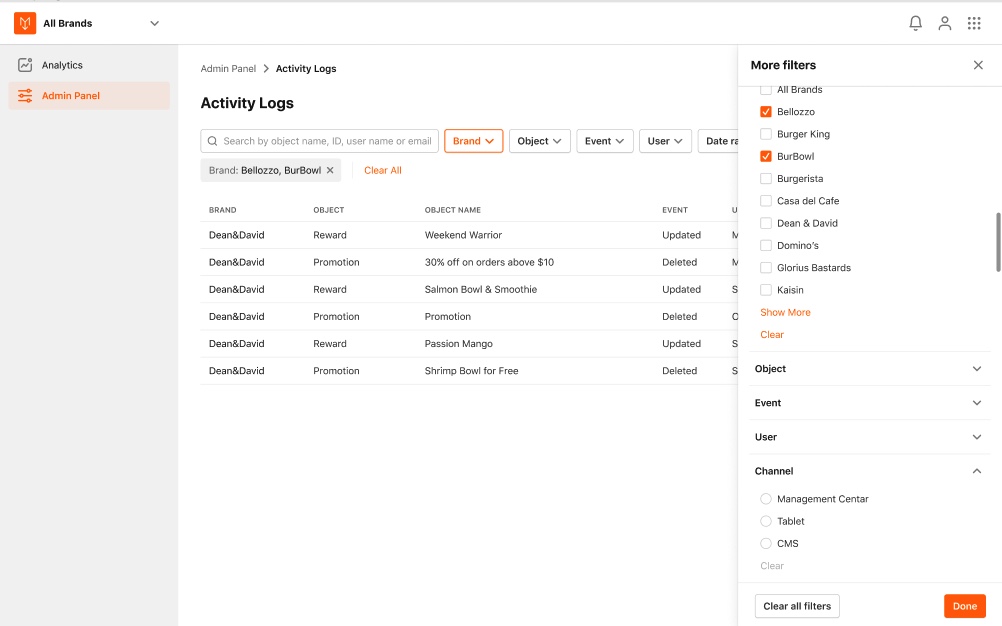Open the Event filter dropdown
Viewport: 1002px width, 626px height.
[x=605, y=141]
